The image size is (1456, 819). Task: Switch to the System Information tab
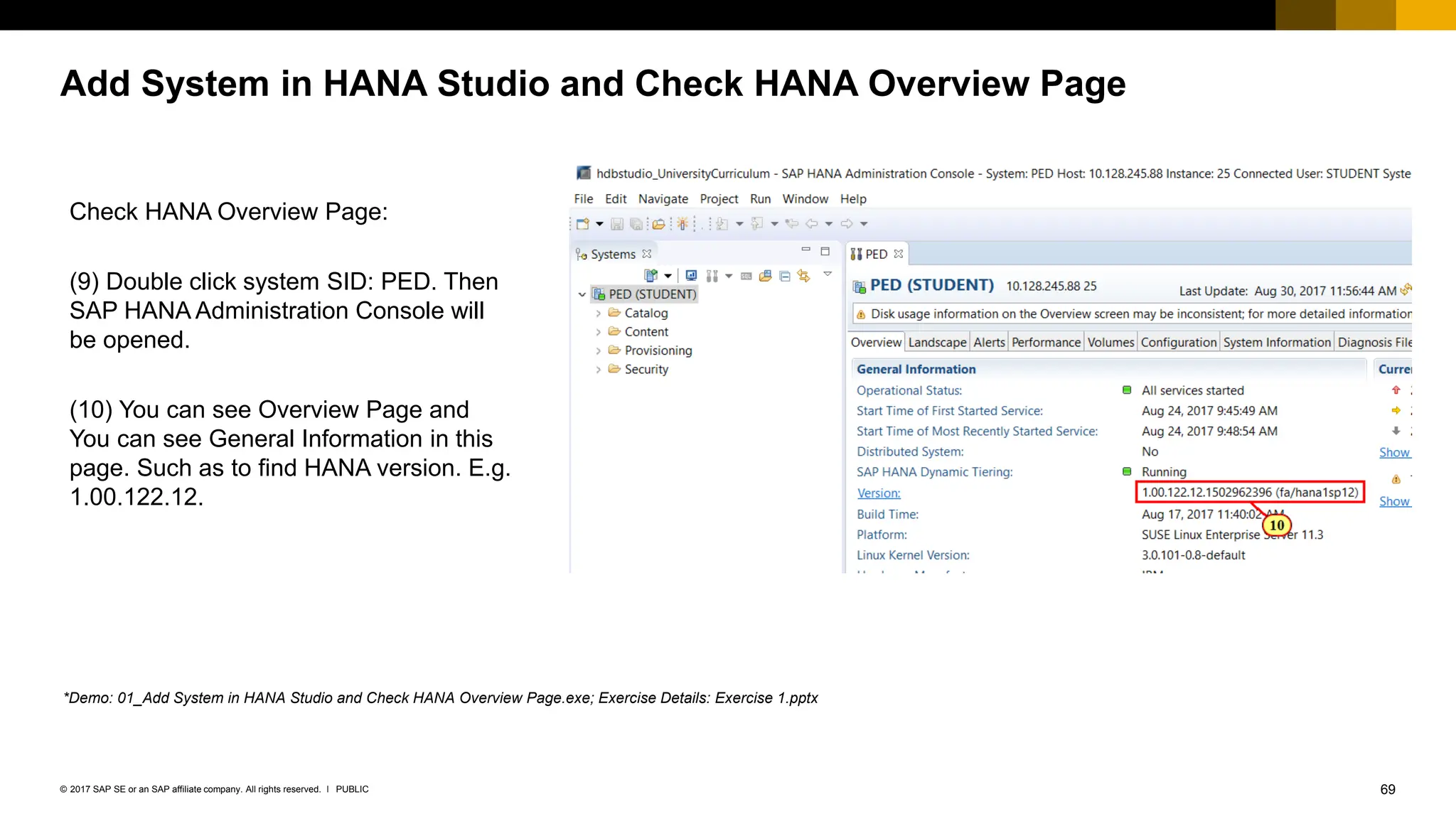coord(1277,342)
